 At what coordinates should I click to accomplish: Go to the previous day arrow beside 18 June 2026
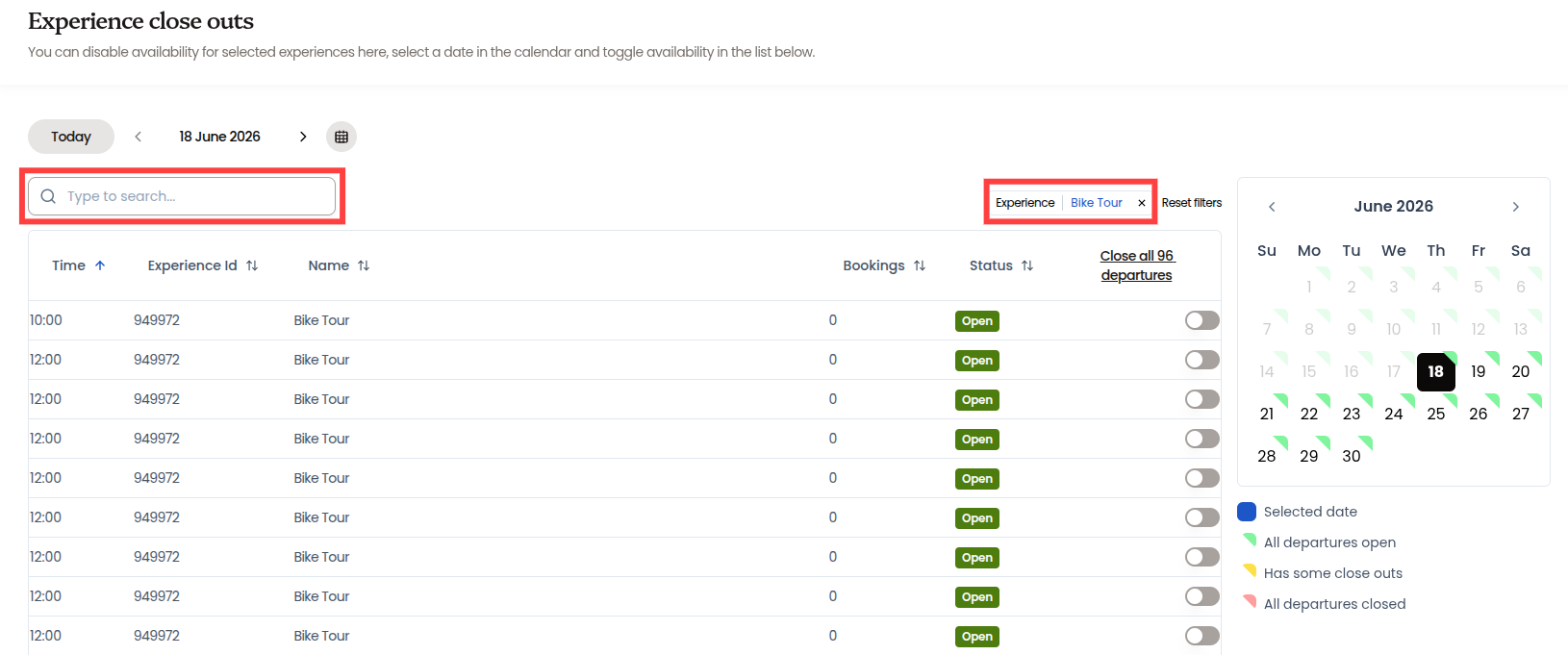(x=139, y=137)
